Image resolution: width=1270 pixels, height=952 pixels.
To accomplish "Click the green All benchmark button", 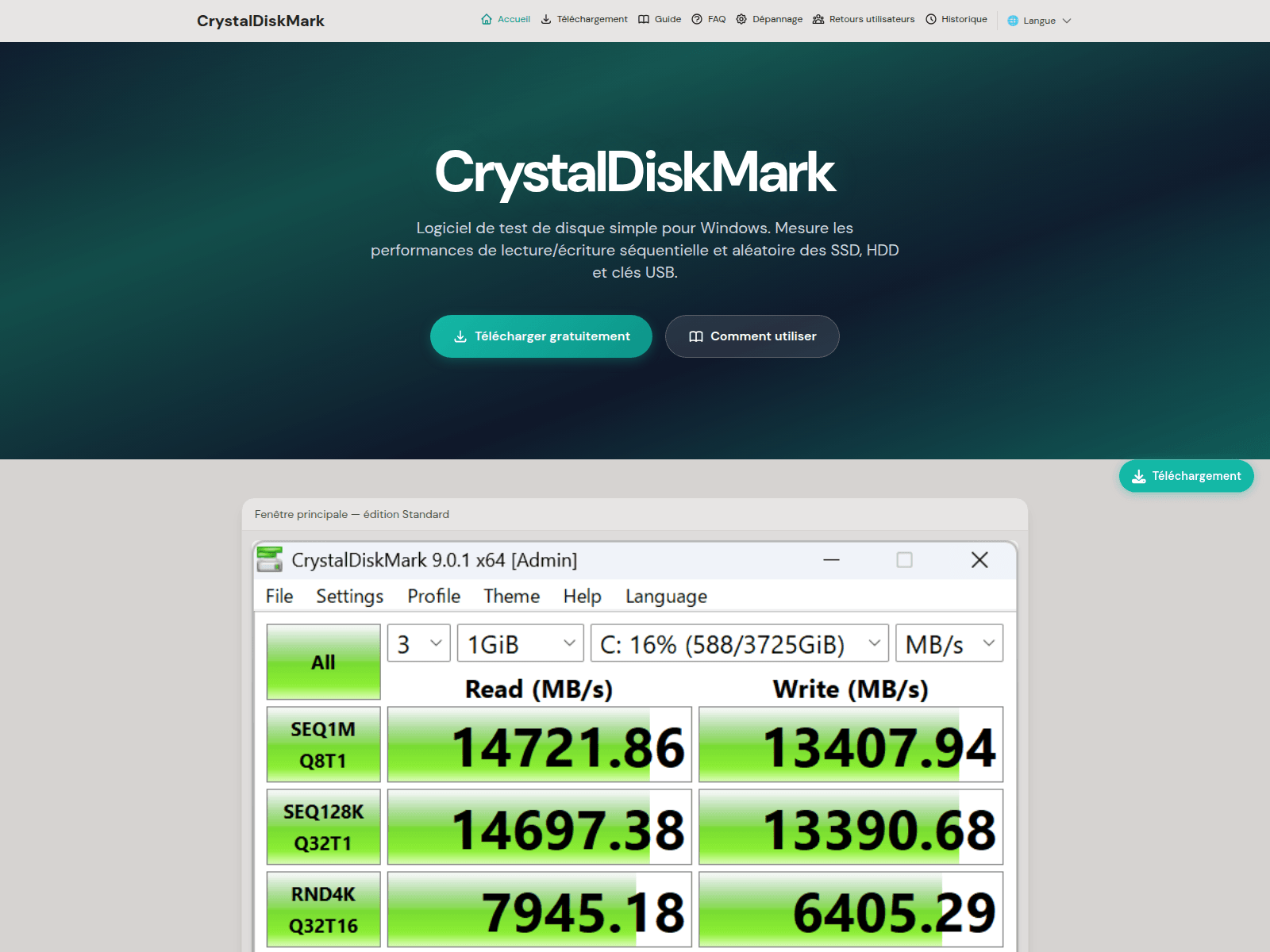I will coord(324,662).
